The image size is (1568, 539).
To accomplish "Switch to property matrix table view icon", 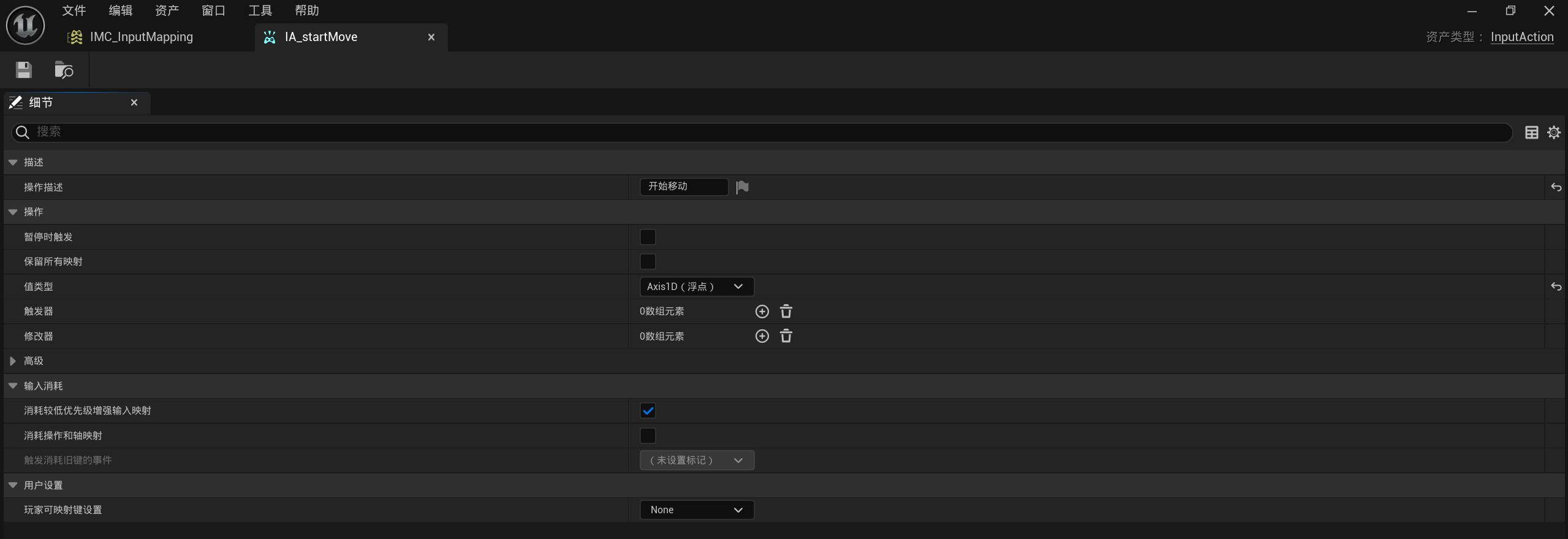I will (x=1531, y=132).
